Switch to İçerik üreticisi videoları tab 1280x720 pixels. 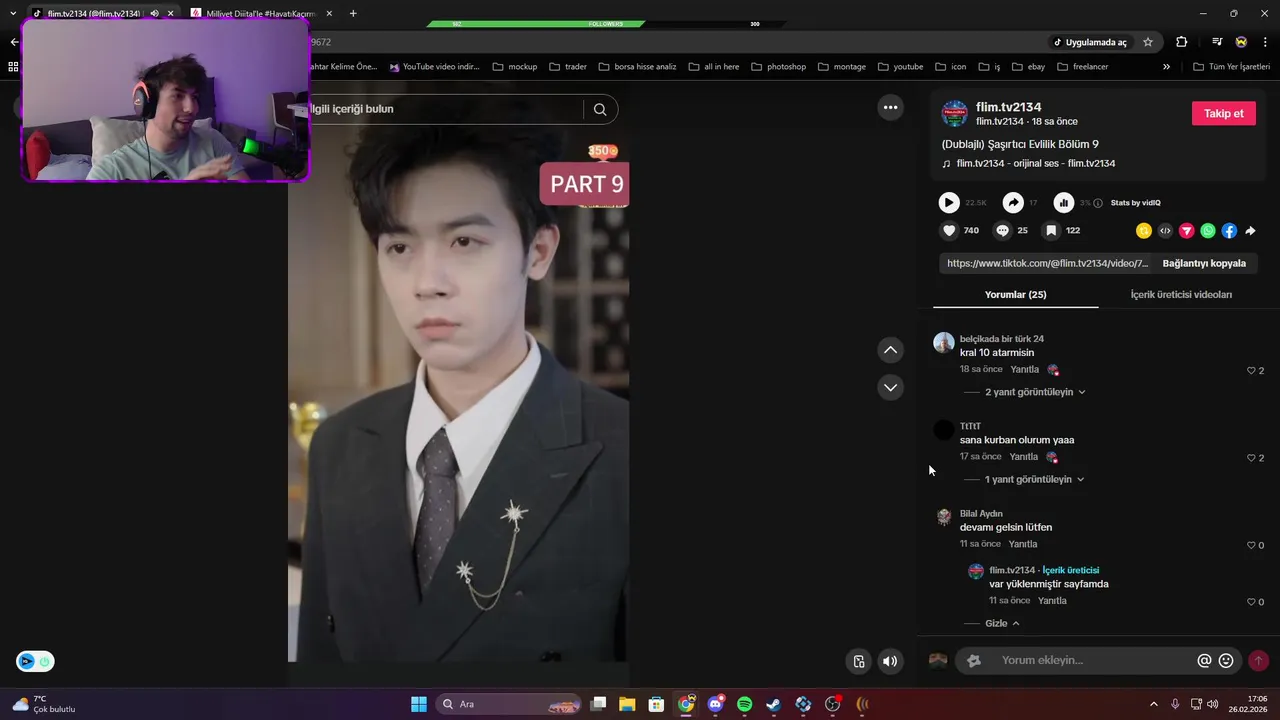click(x=1181, y=295)
